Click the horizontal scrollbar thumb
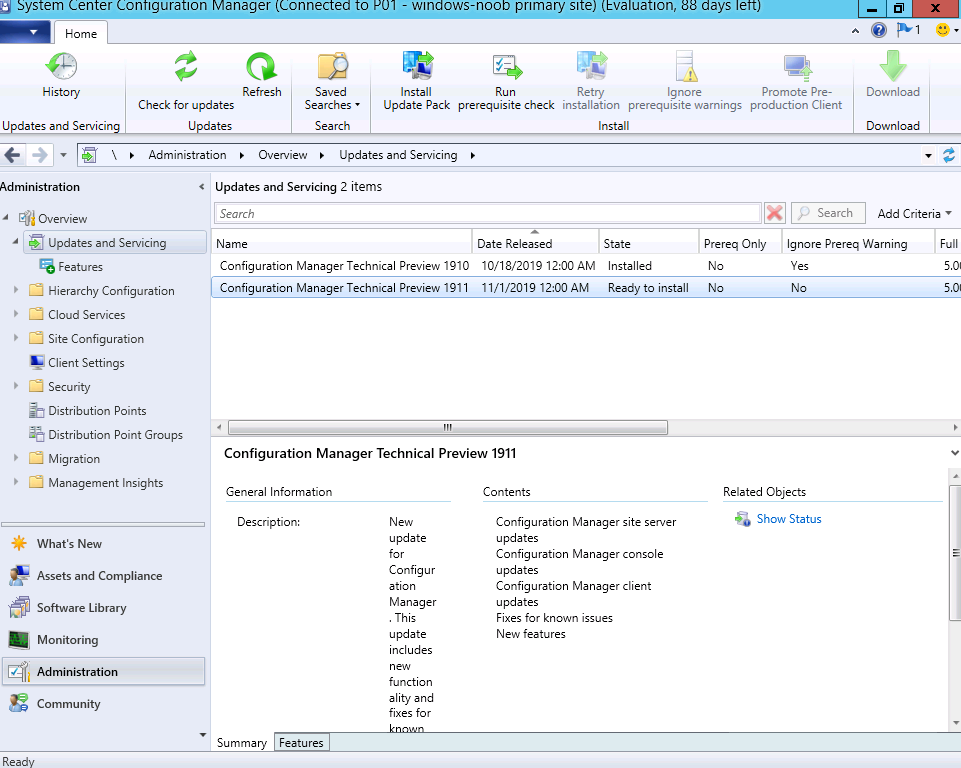The image size is (961, 768). point(447,427)
